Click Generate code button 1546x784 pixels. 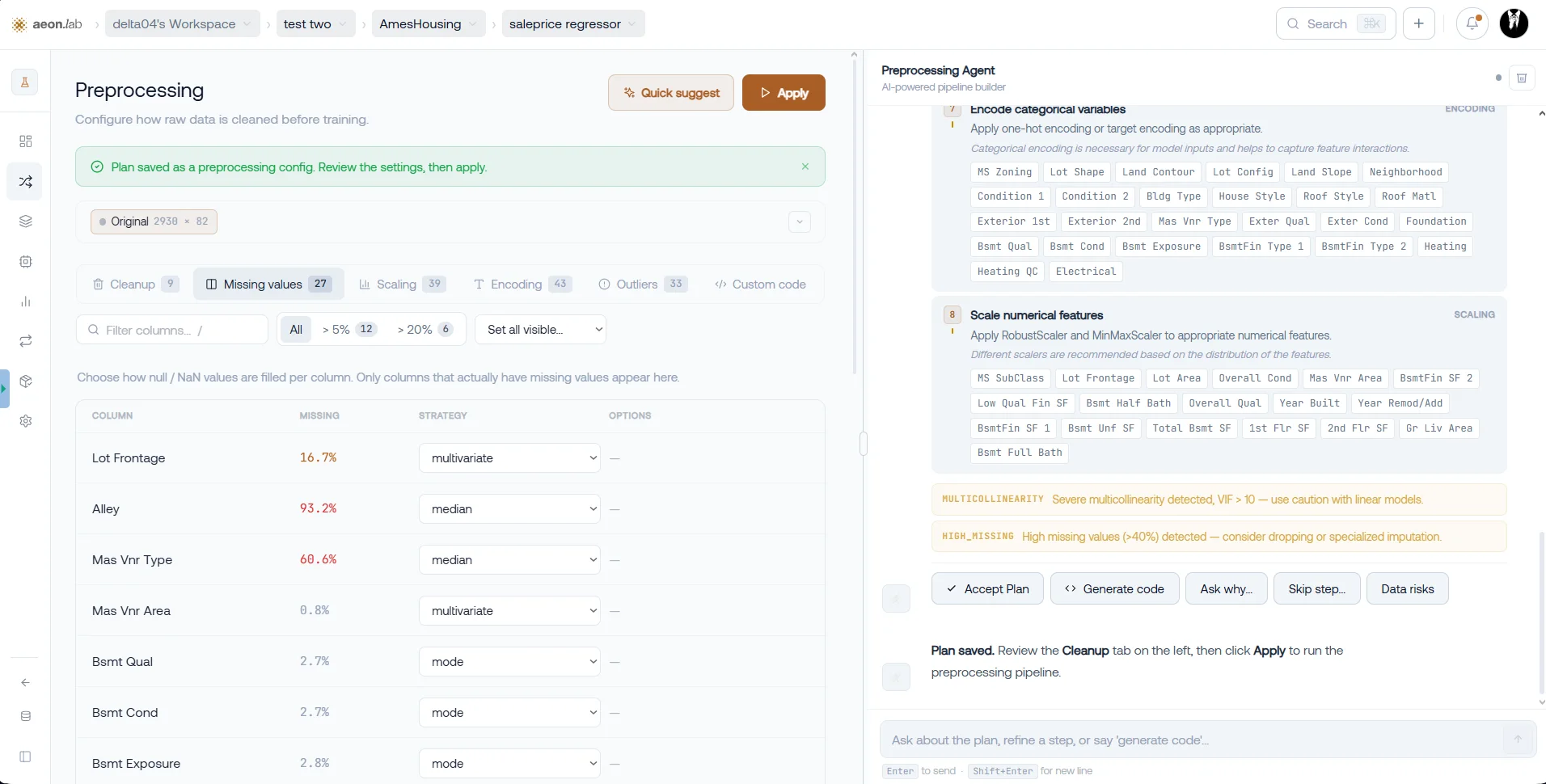pyautogui.click(x=1114, y=589)
